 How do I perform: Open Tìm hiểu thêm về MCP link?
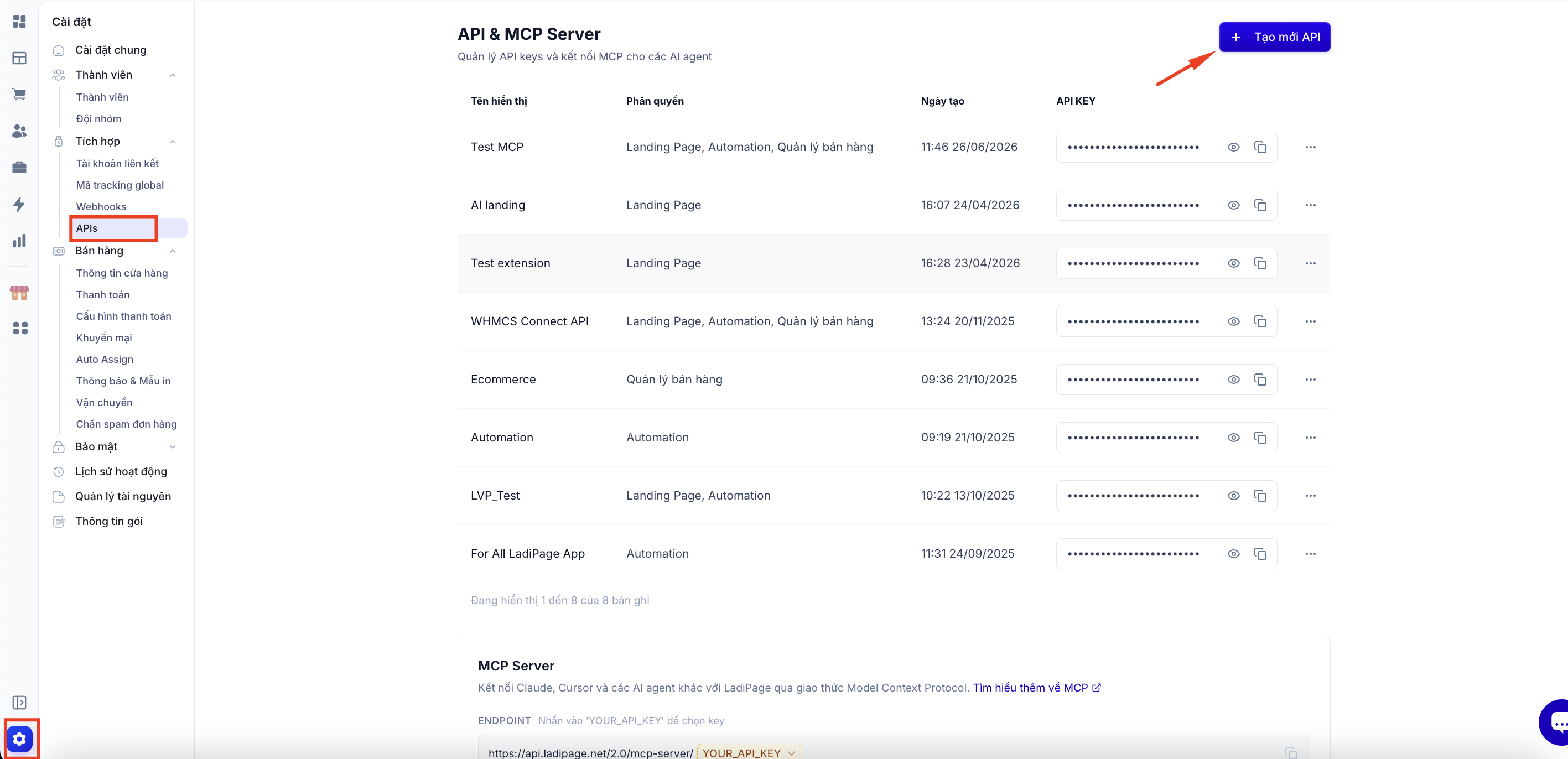1037,688
